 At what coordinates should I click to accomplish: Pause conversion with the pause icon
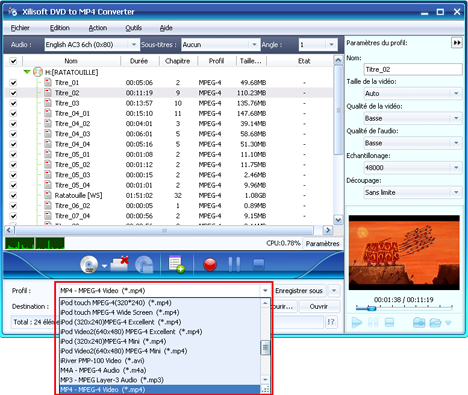pos(234,265)
